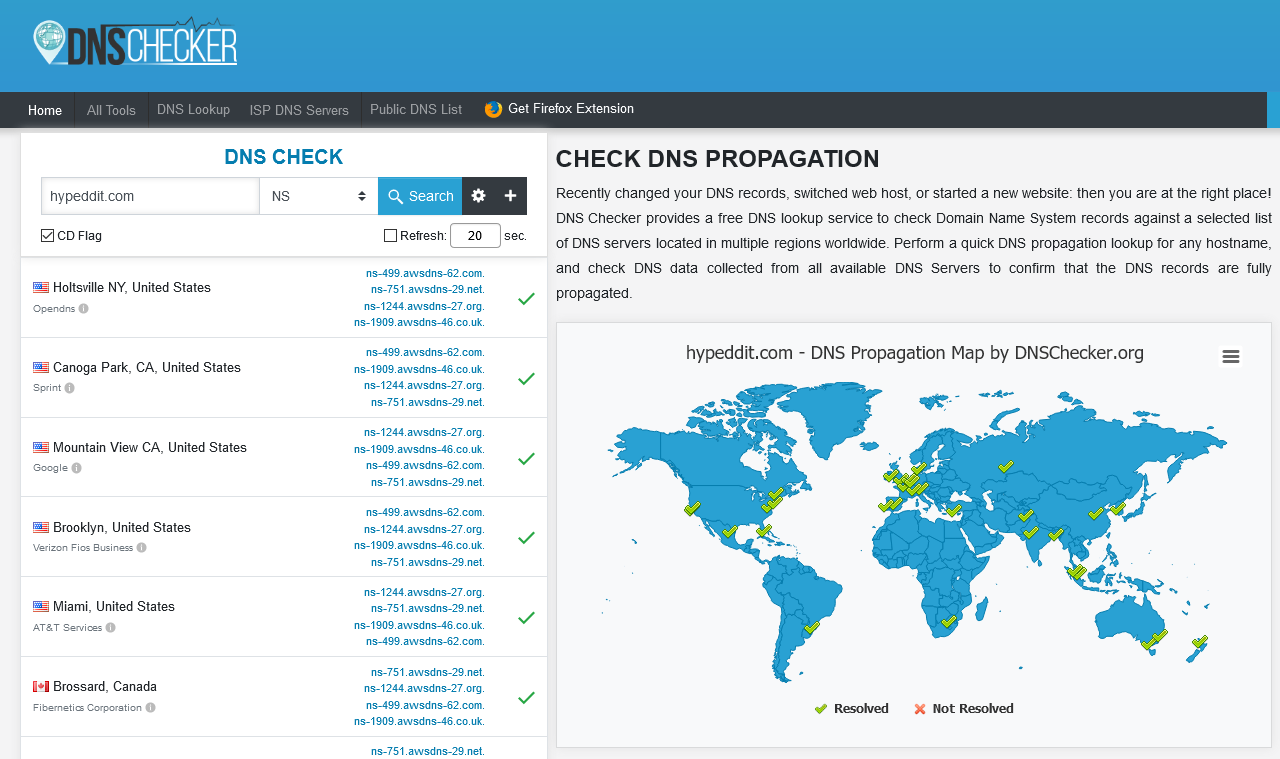Click the US flag for Canoga Park
The width and height of the screenshot is (1280, 759).
41,367
